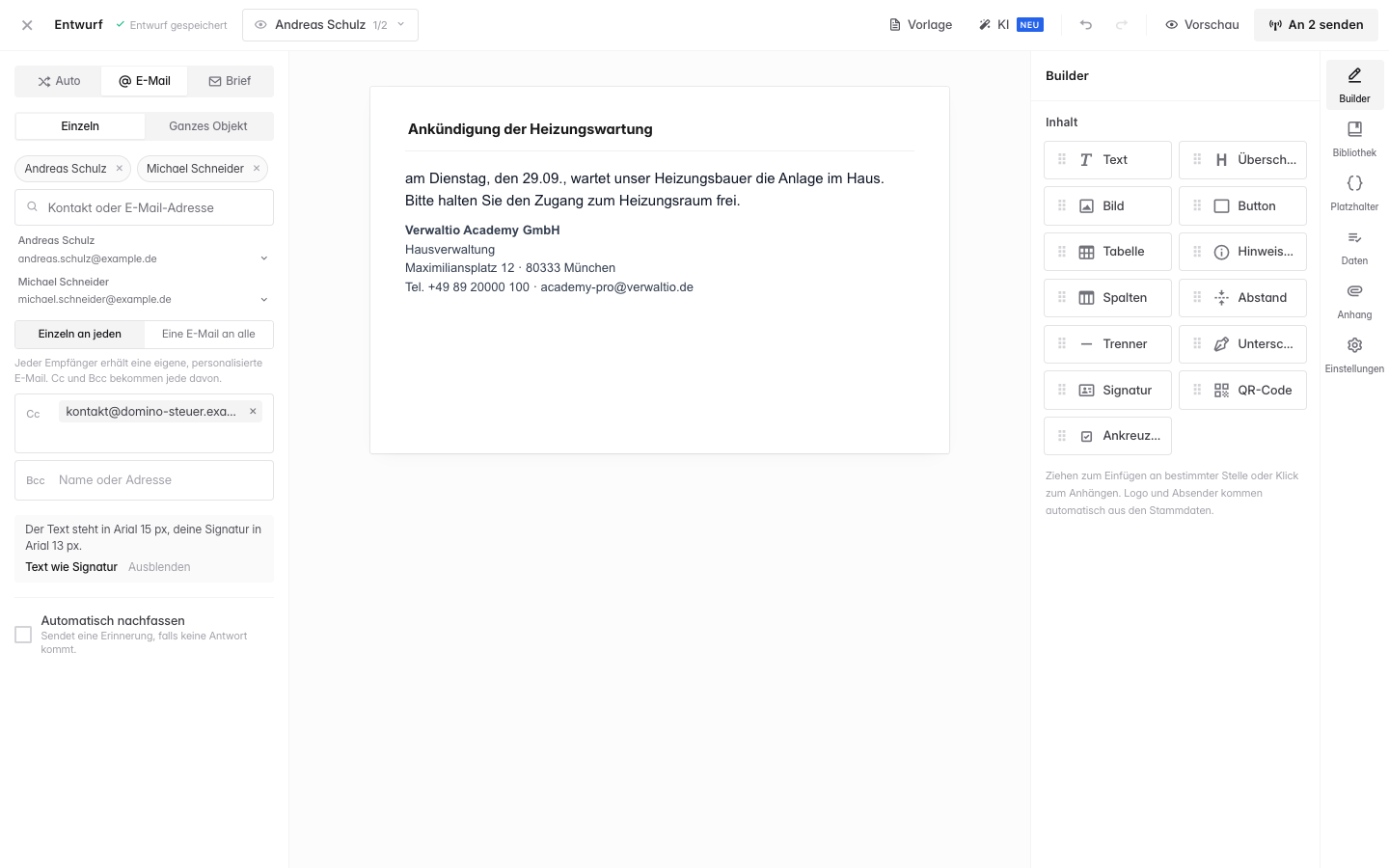Add a QR-Code block
This screenshot has height=868, width=1389.
[1242, 391]
